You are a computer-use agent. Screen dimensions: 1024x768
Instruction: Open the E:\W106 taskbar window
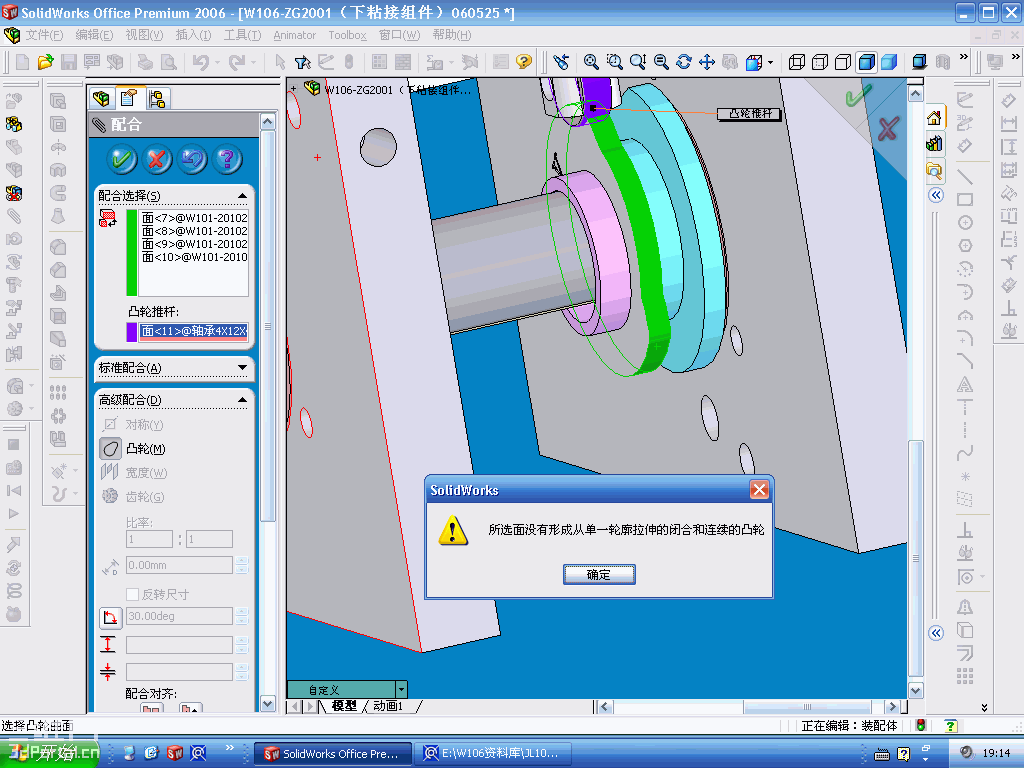(493, 754)
